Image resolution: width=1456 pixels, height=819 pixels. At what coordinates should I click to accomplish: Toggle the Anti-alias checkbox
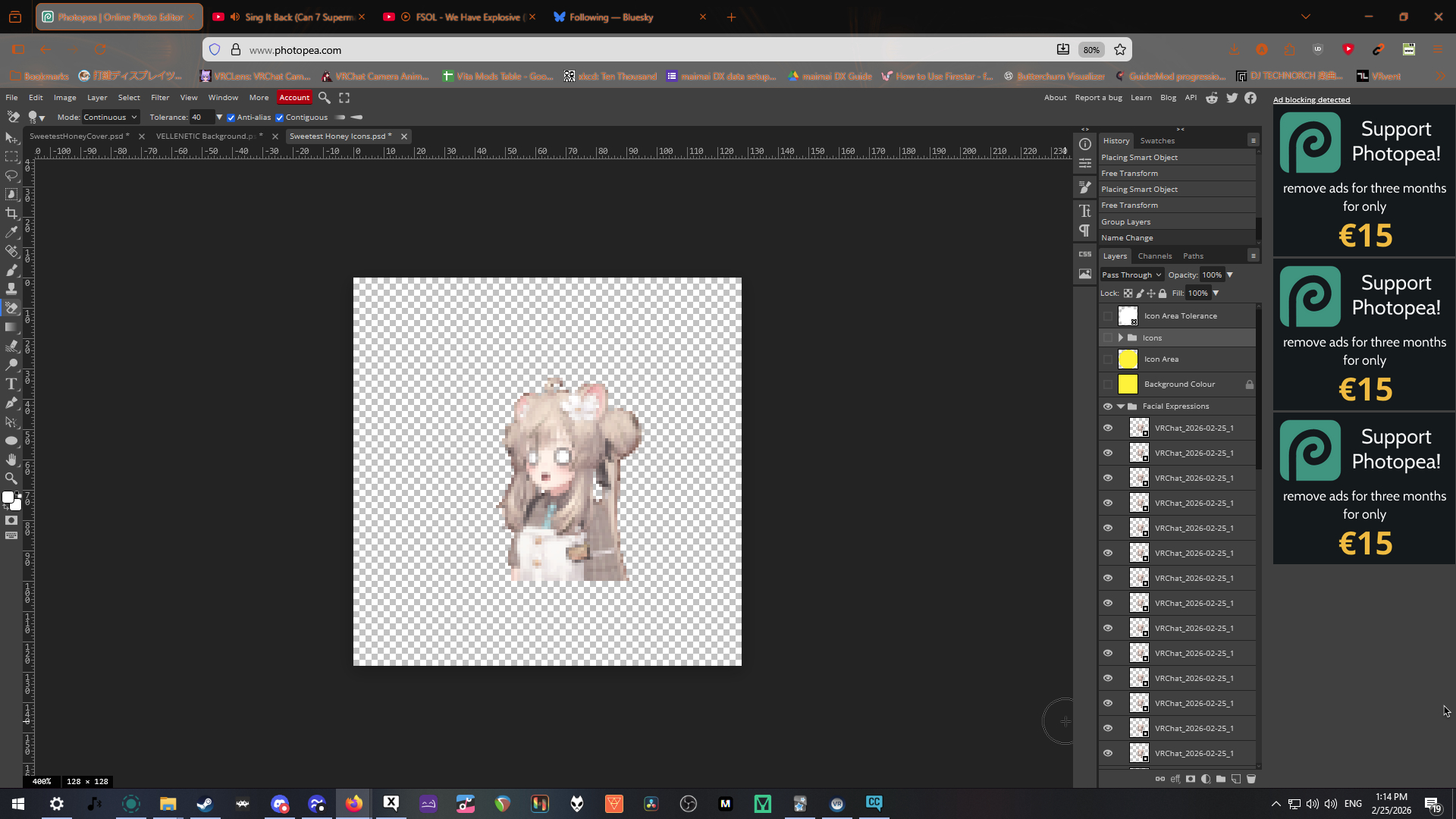point(231,118)
